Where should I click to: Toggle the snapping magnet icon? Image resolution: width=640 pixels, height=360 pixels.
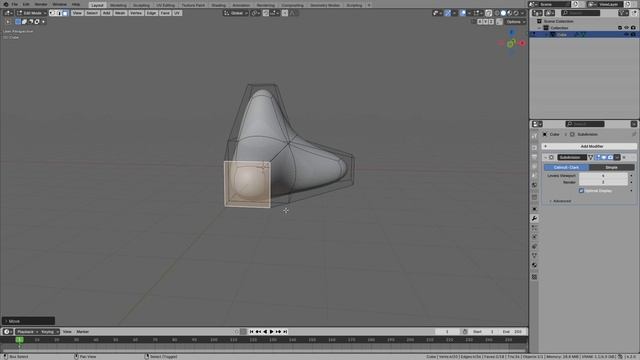pyautogui.click(x=266, y=13)
